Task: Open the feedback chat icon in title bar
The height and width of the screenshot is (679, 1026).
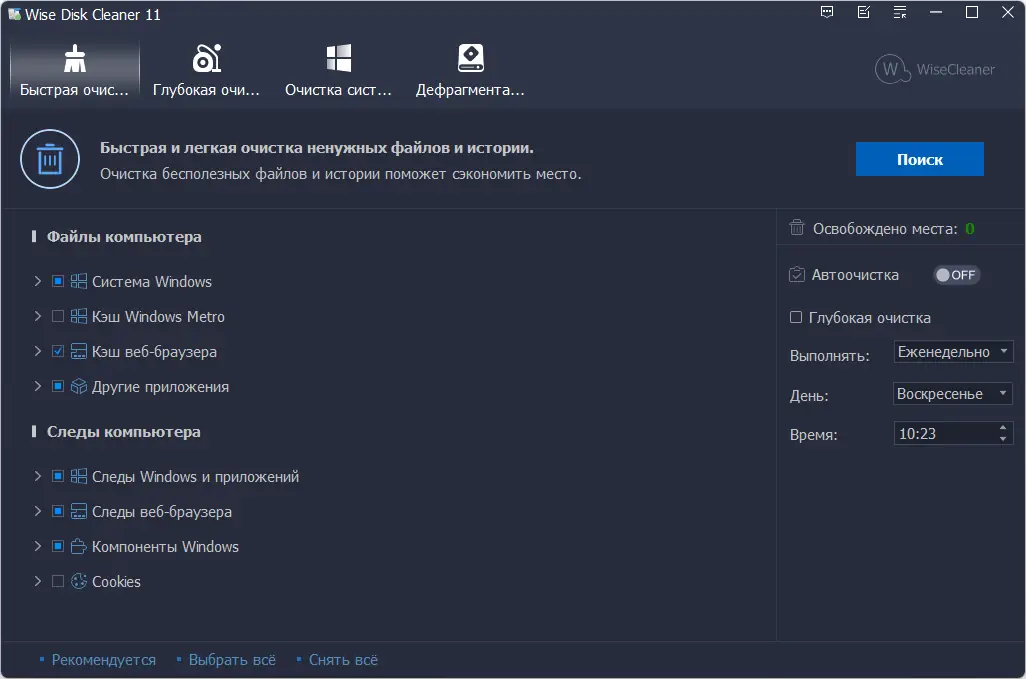Action: pyautogui.click(x=827, y=12)
